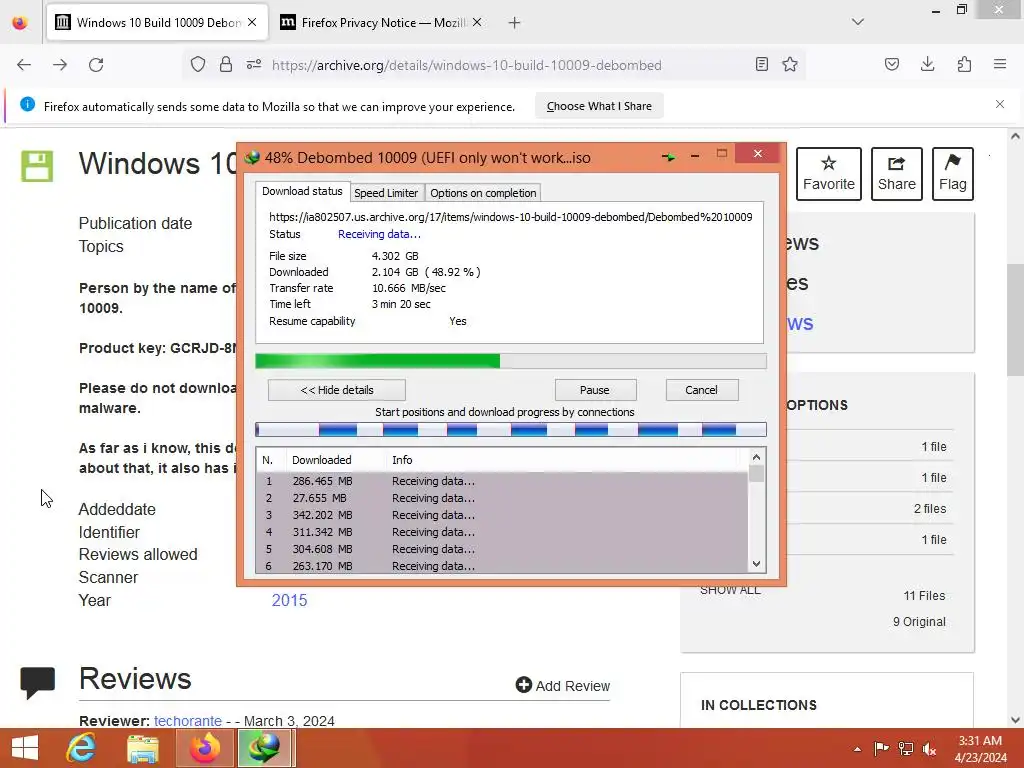Click the green download progress bar
The image size is (1024, 768).
click(511, 361)
